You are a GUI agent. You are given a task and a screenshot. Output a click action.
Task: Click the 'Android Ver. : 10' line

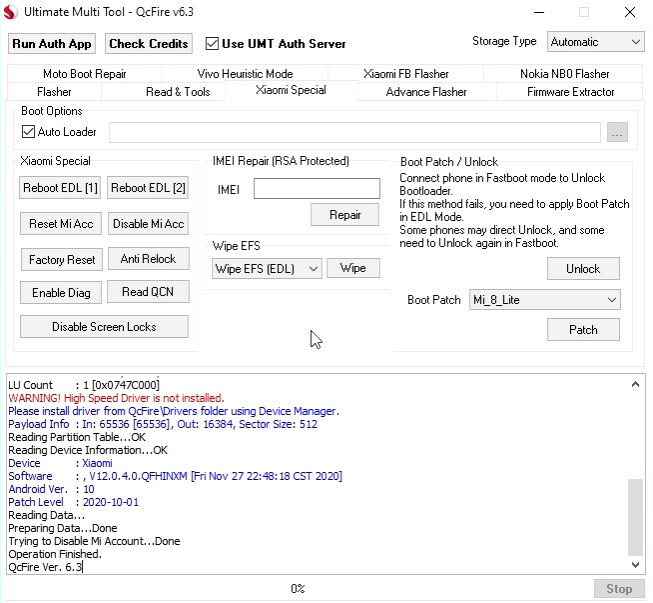tap(51, 489)
